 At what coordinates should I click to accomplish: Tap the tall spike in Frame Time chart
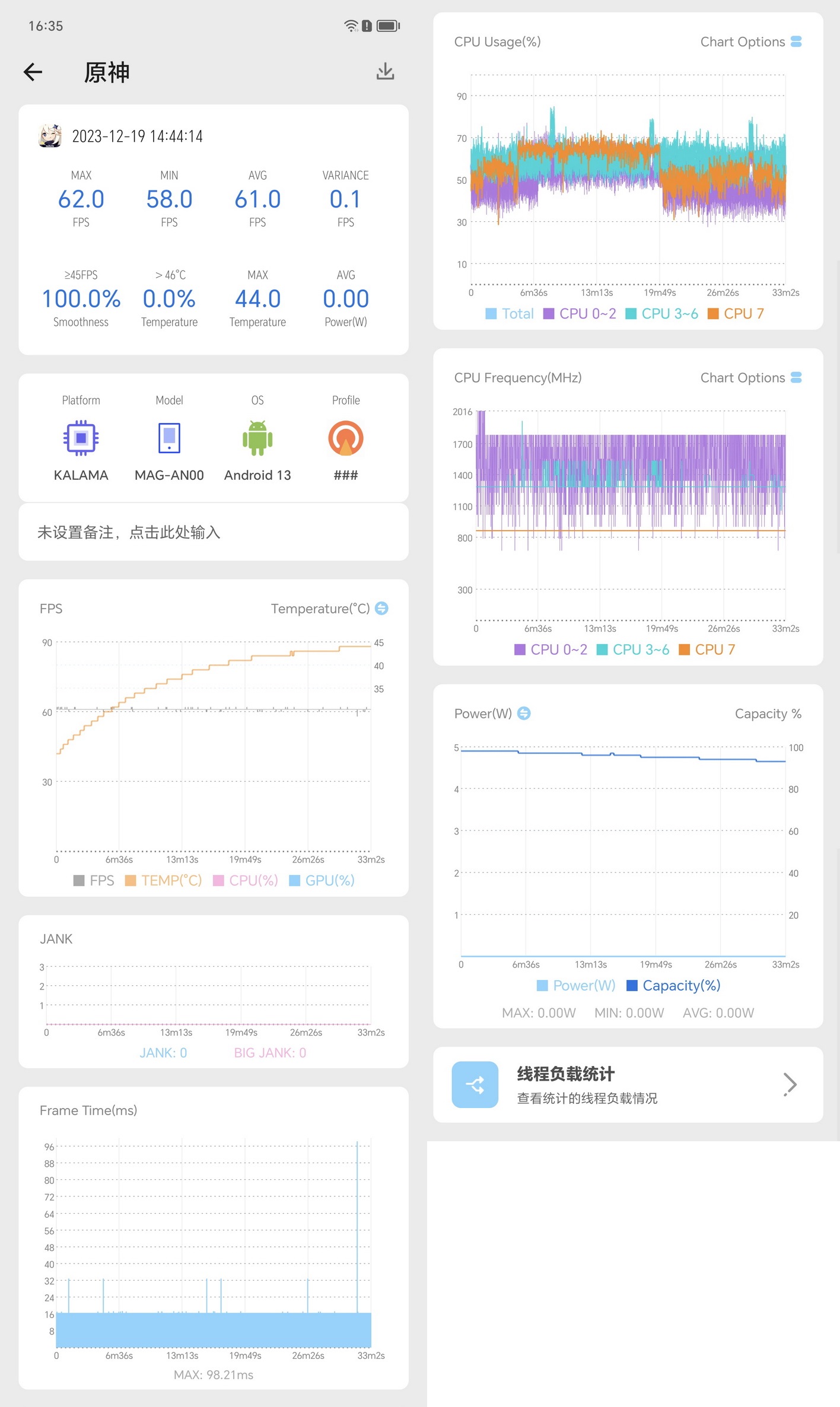coord(357,1227)
